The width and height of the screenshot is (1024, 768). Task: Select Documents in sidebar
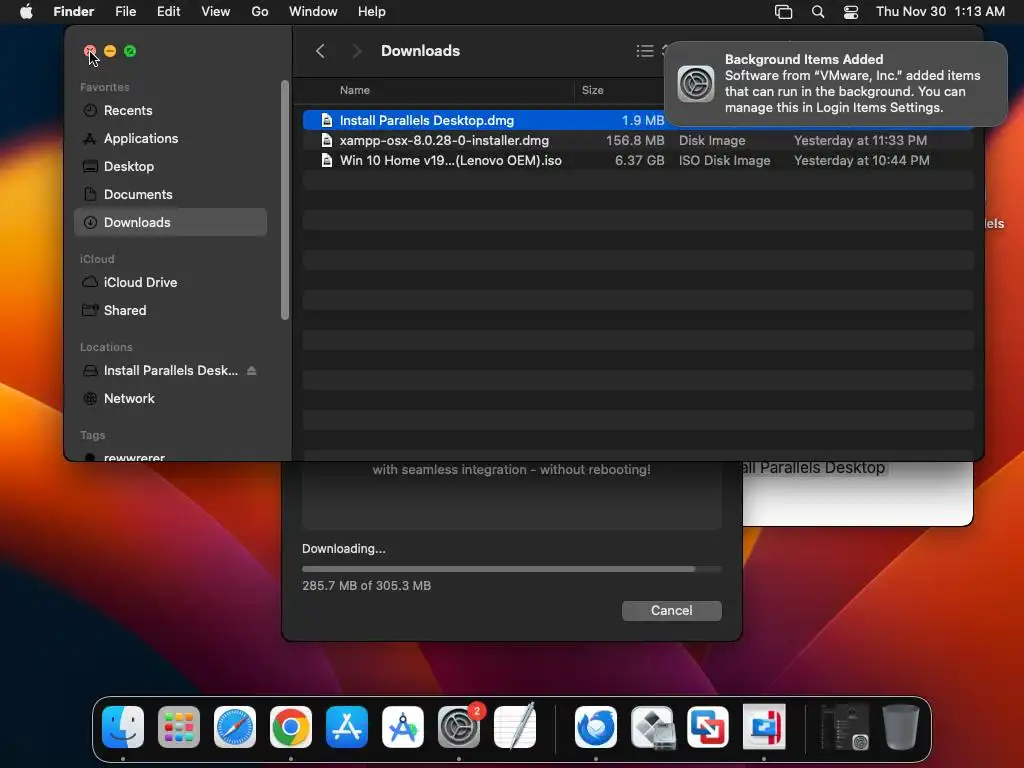pos(170,195)
